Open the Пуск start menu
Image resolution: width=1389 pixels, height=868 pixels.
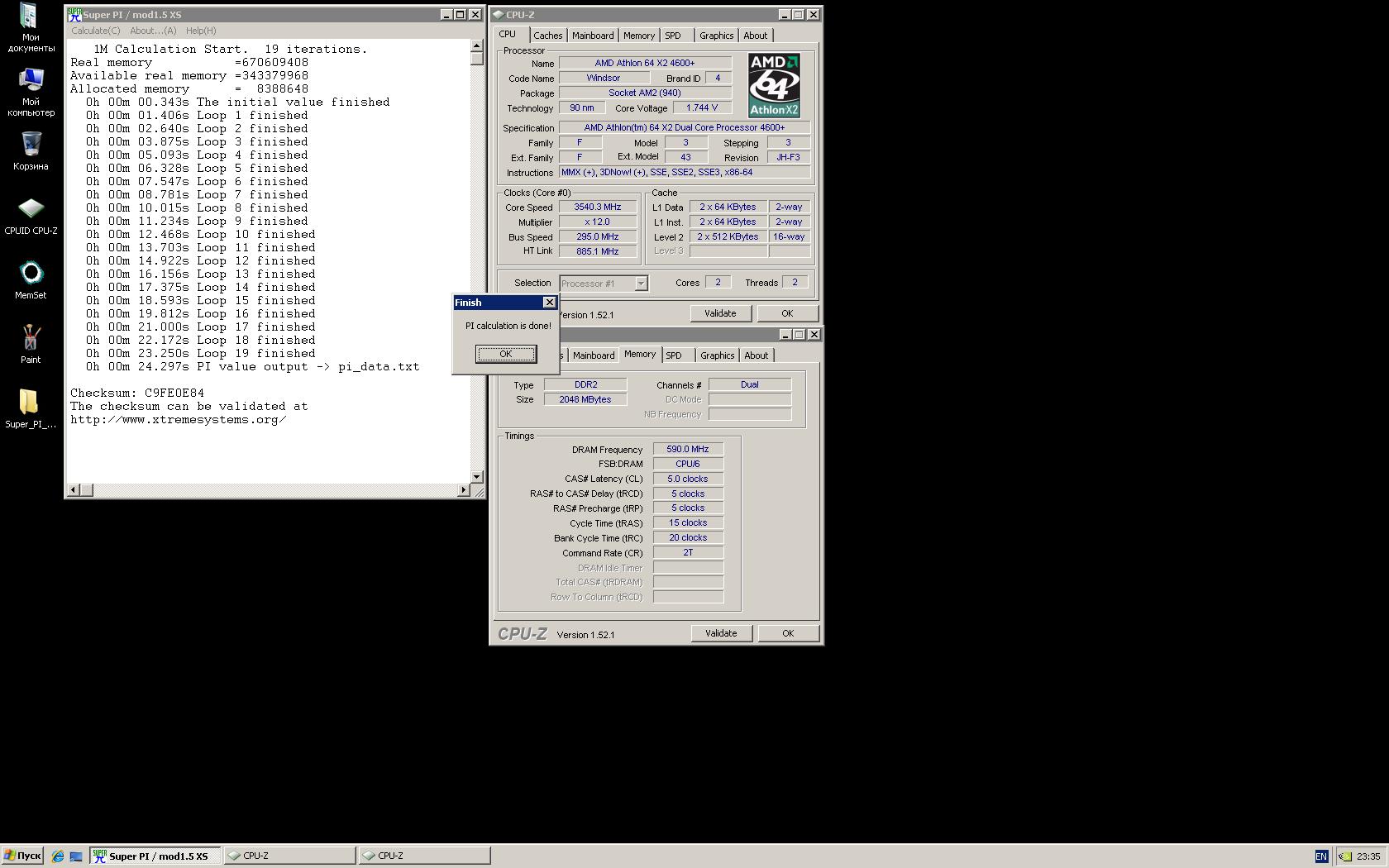pyautogui.click(x=22, y=856)
